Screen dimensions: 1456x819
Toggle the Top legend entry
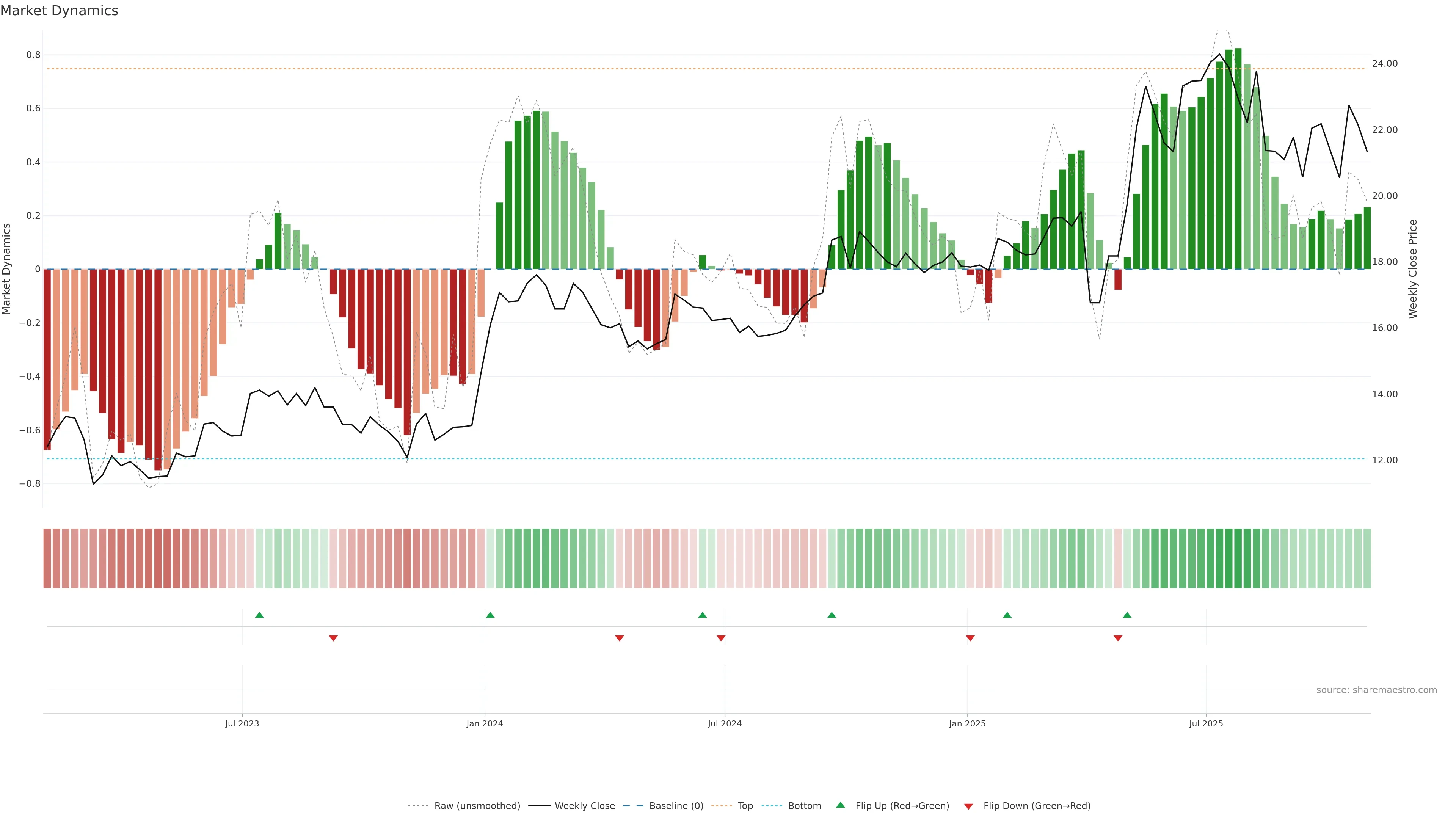click(745, 806)
